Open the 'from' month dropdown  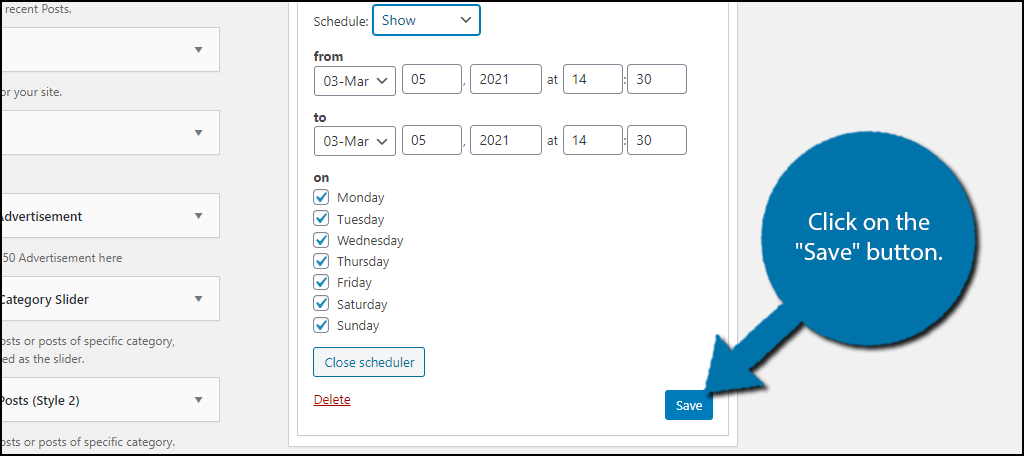click(355, 81)
